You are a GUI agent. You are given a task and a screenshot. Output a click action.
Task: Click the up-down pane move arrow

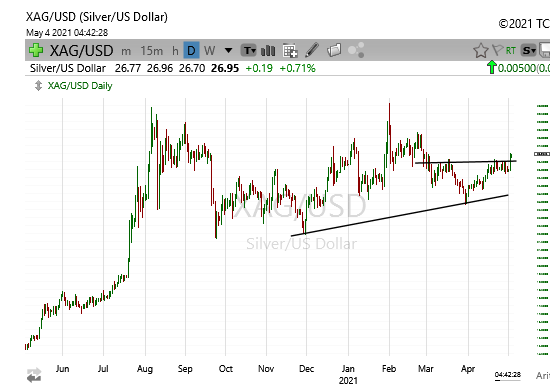tap(38, 86)
